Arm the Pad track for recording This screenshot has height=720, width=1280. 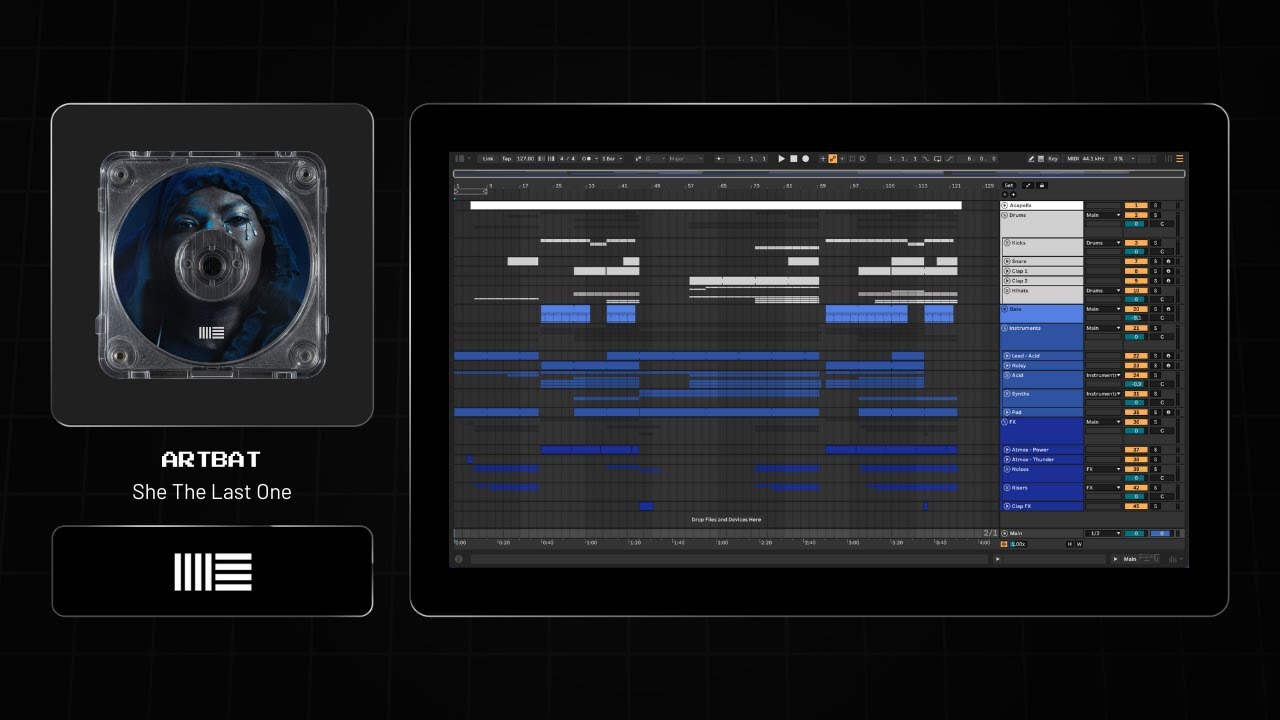click(x=1168, y=412)
